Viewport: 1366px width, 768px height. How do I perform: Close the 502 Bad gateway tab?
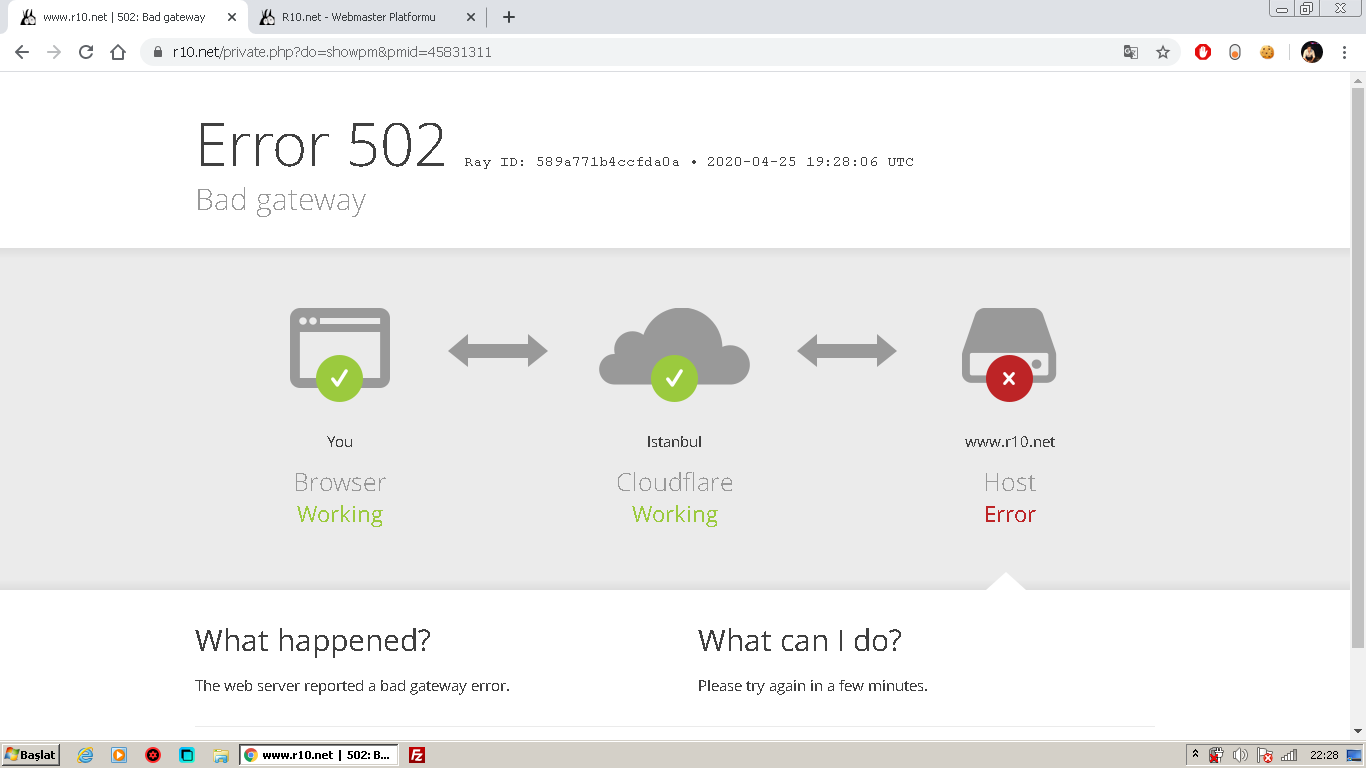232,17
